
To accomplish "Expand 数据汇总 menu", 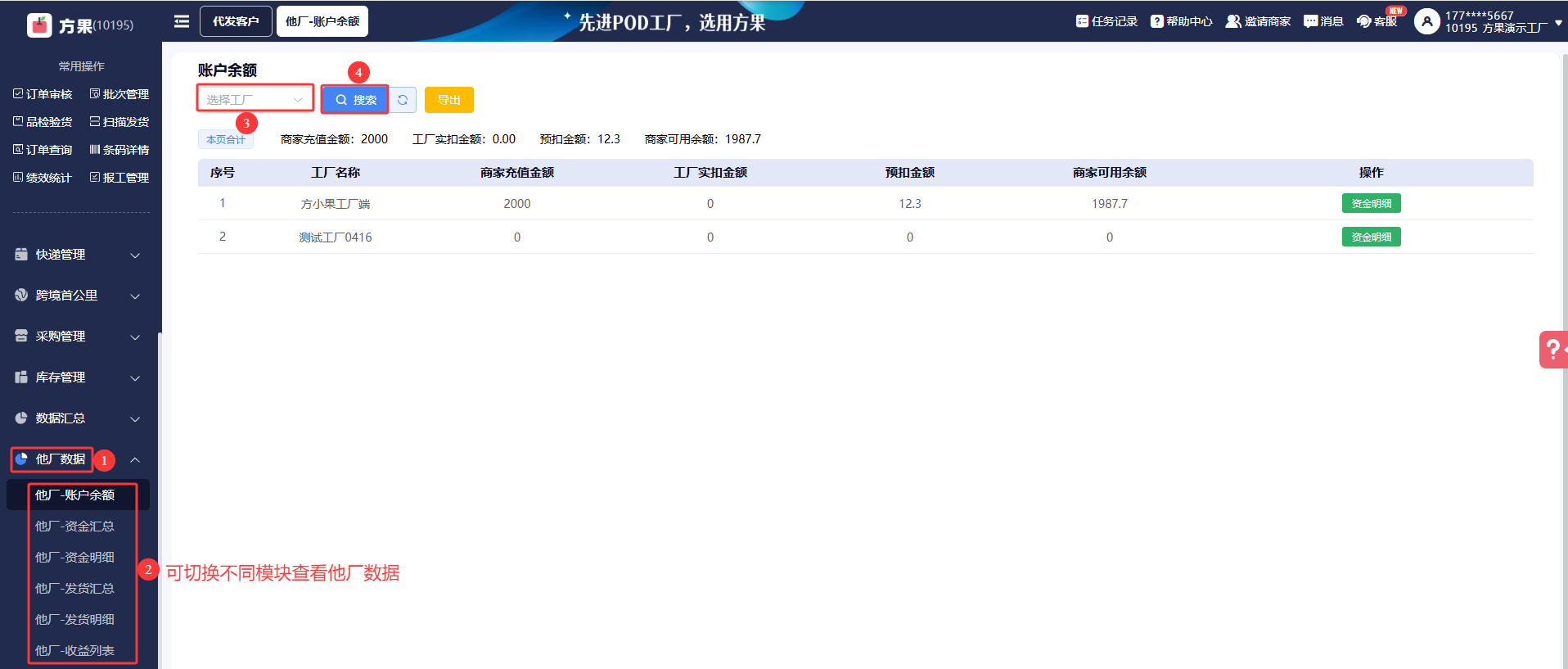I will 78,418.
